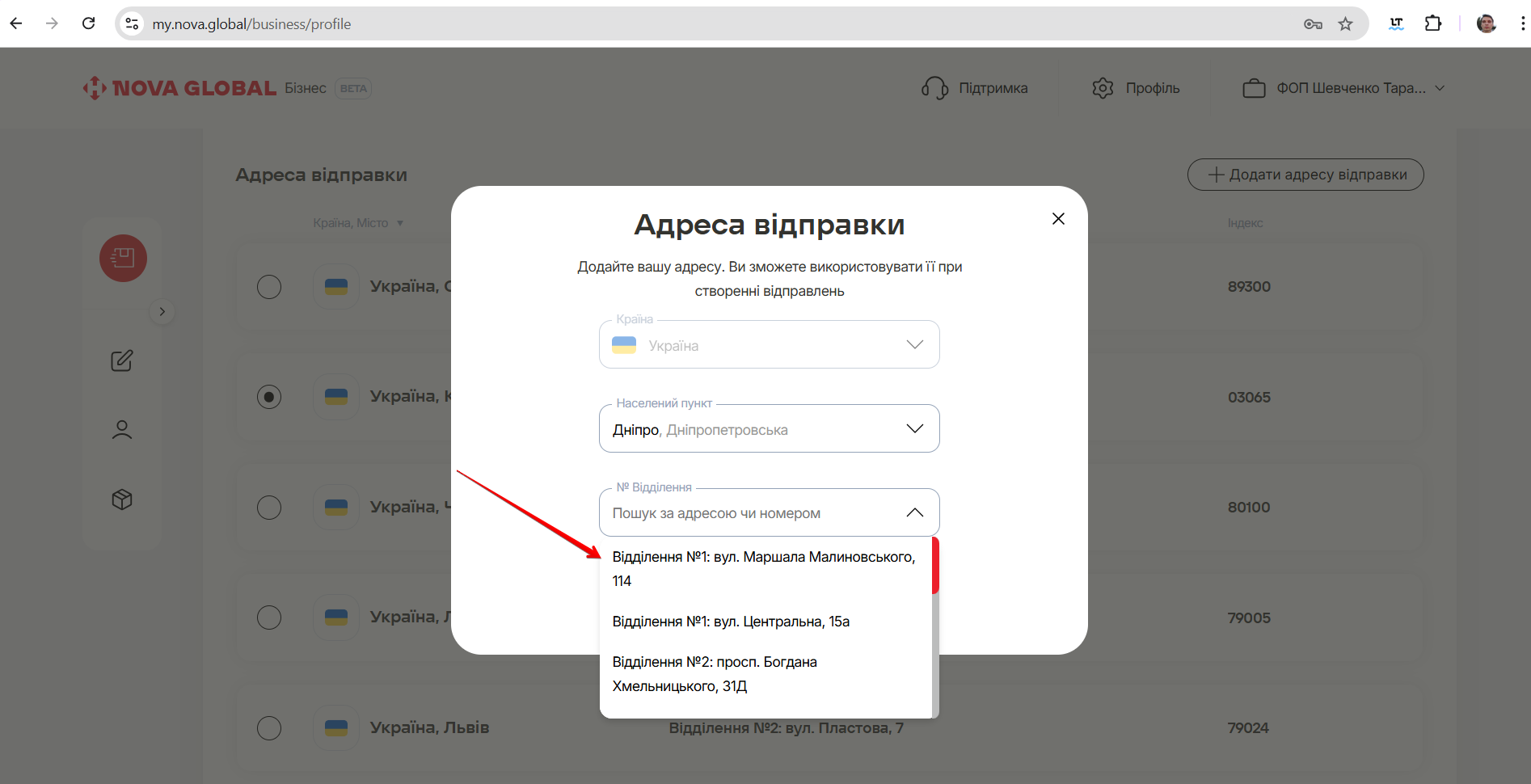Open the edit pencil icon in sidebar

[122, 360]
